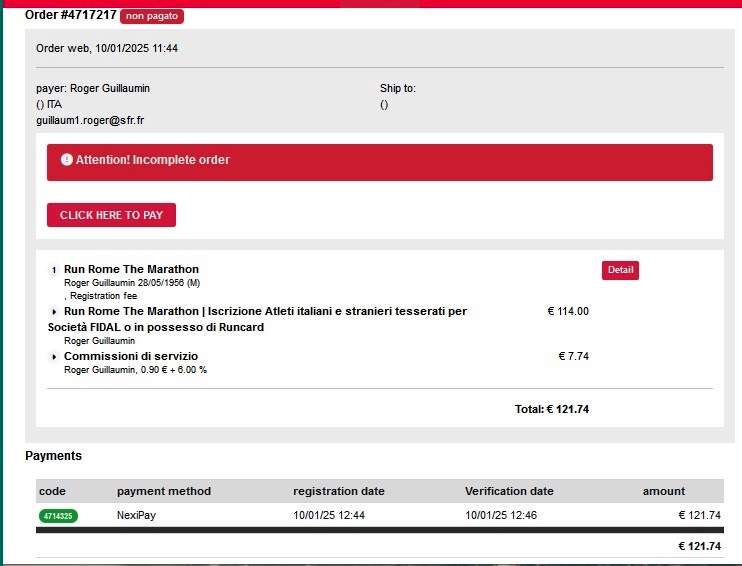This screenshot has height=566, width=742.
Task: Expand the Iscrizione Atleti italiani registration line
Action: 54,312
